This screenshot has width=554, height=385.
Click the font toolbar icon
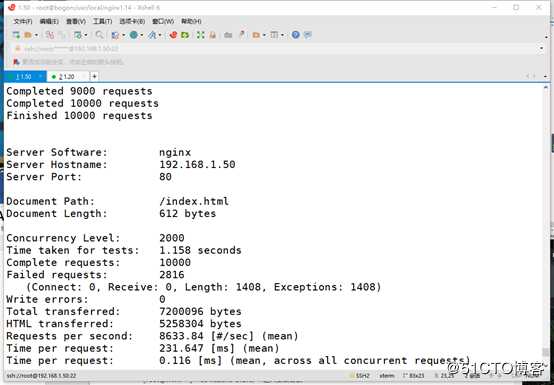tap(152, 35)
